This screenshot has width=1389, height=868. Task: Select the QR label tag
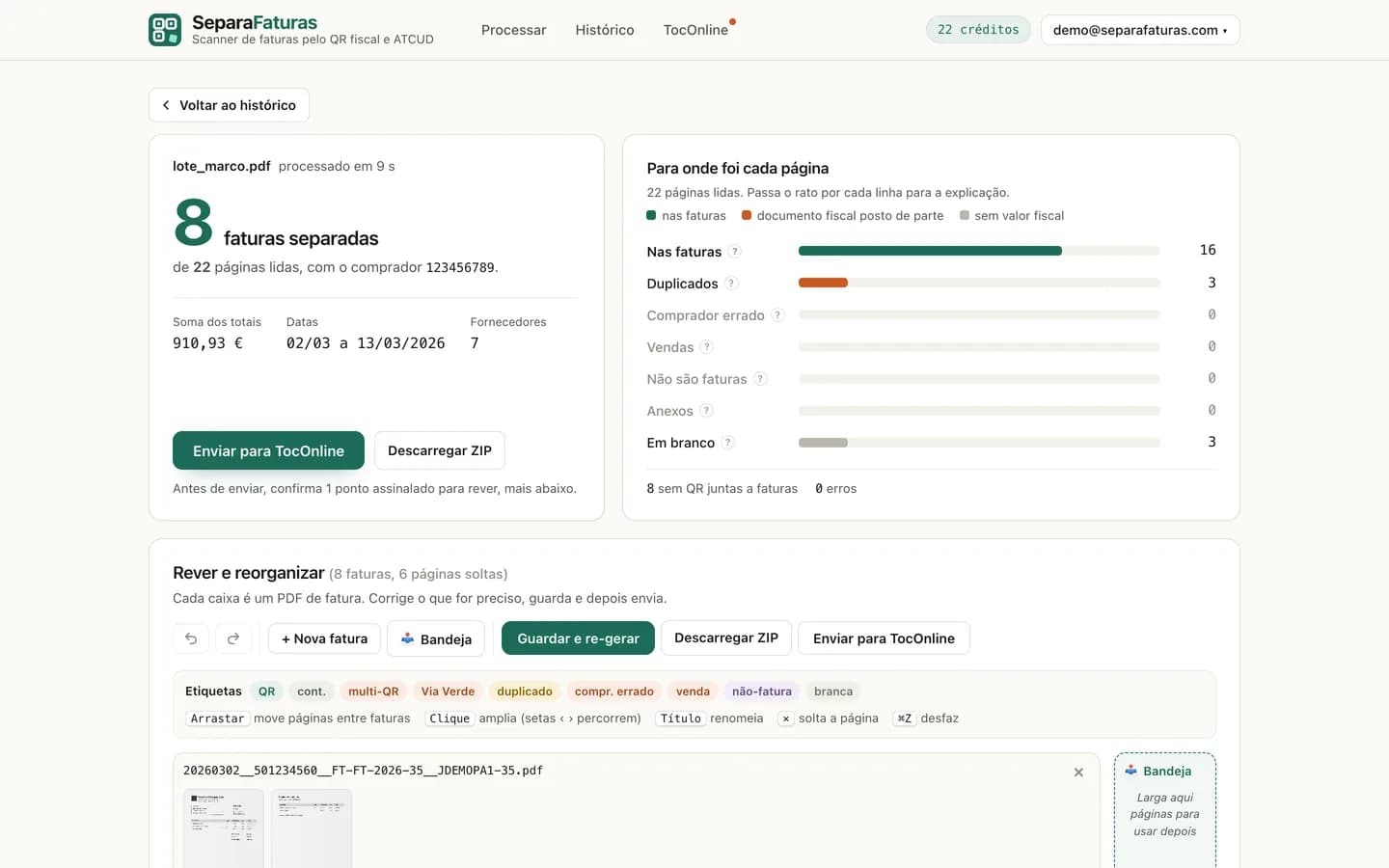point(266,692)
